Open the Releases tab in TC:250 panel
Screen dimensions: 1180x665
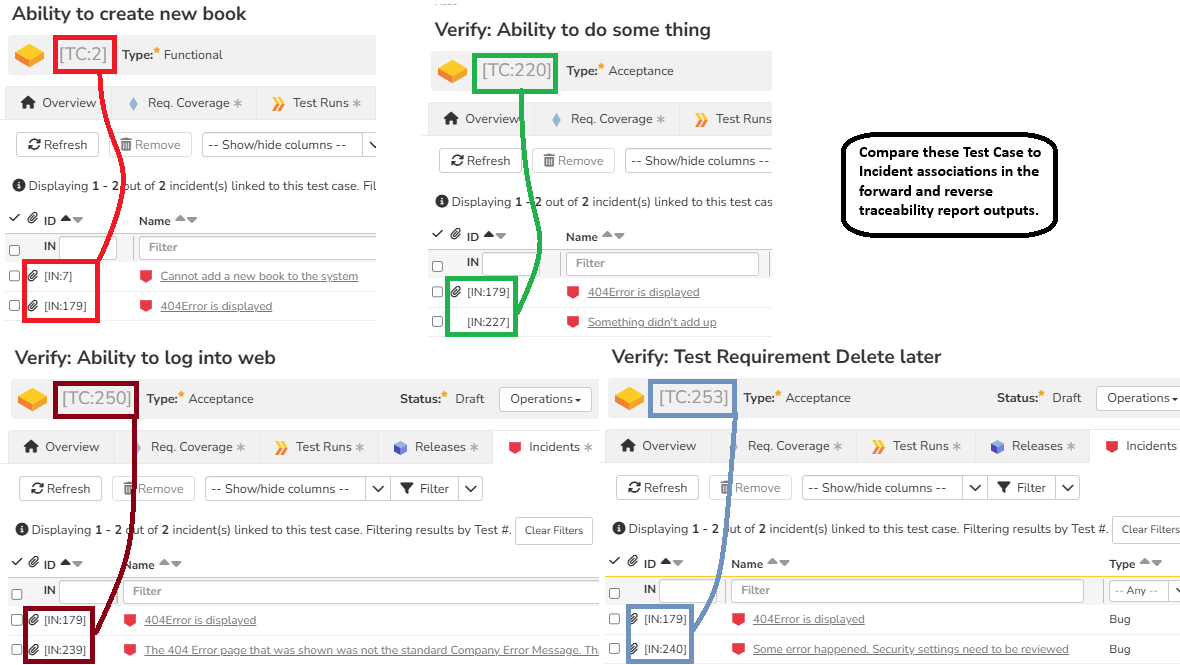tap(435, 447)
